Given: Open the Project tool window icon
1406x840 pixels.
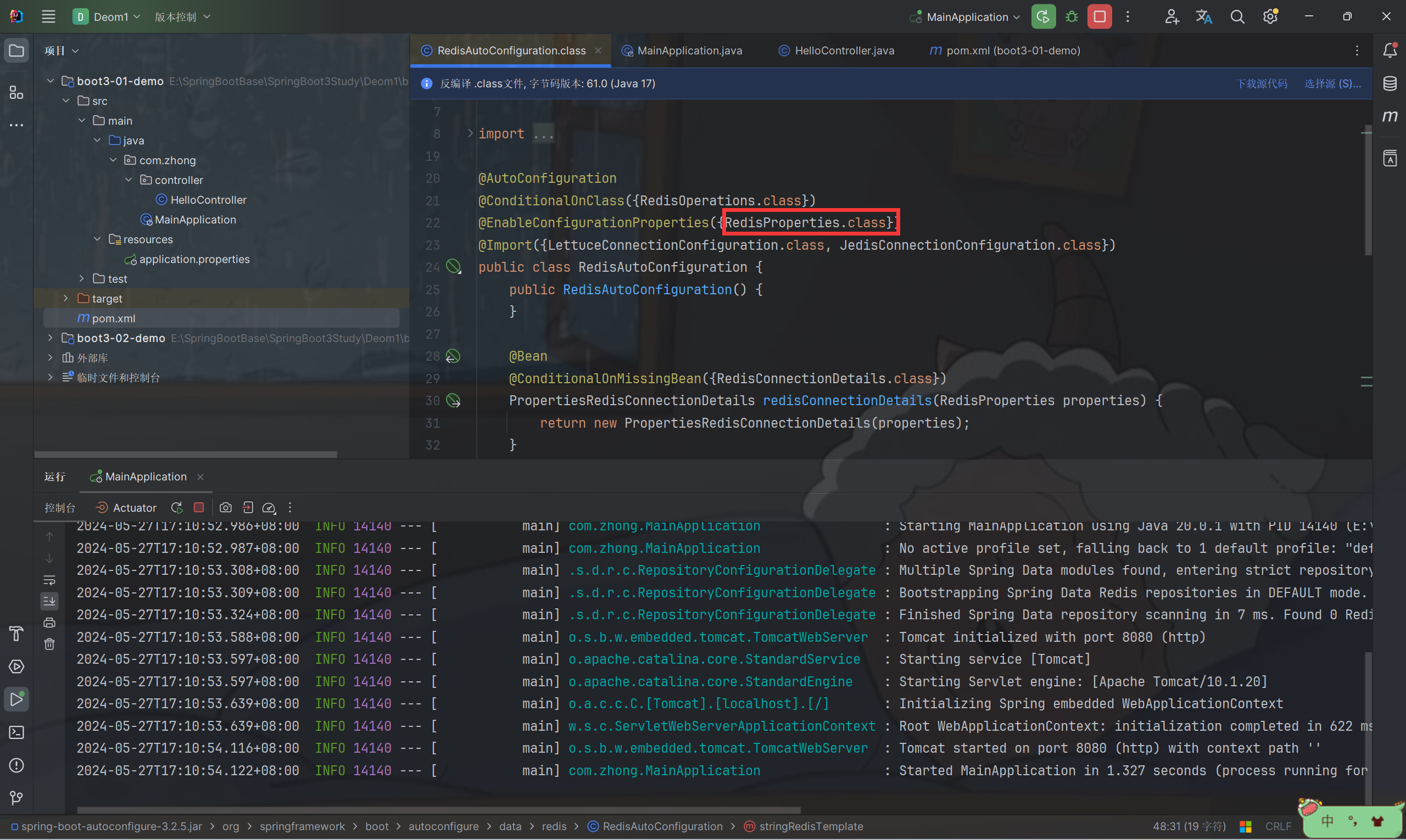Looking at the screenshot, I should 16,51.
